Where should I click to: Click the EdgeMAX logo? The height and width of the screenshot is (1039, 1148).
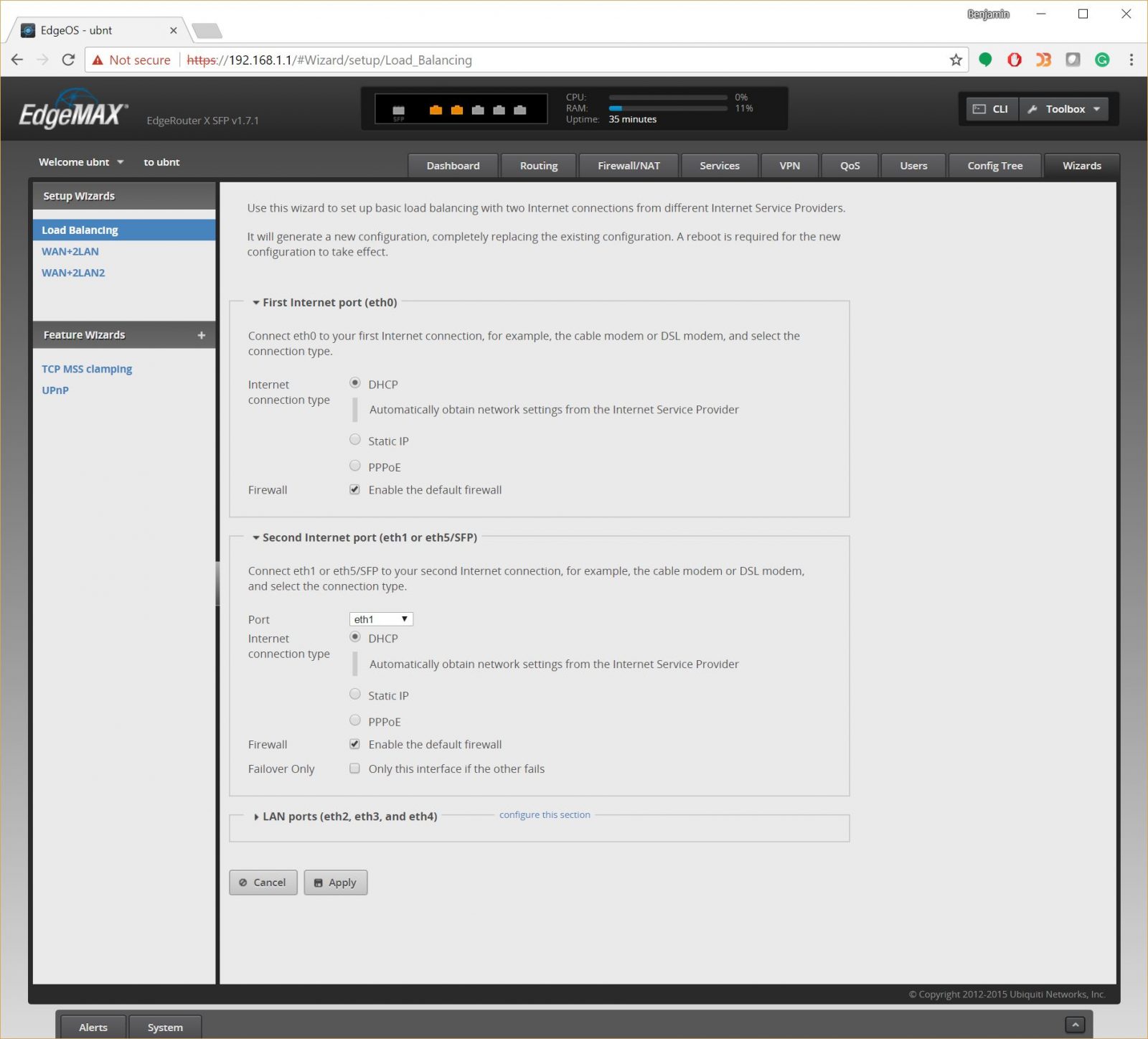click(x=72, y=108)
